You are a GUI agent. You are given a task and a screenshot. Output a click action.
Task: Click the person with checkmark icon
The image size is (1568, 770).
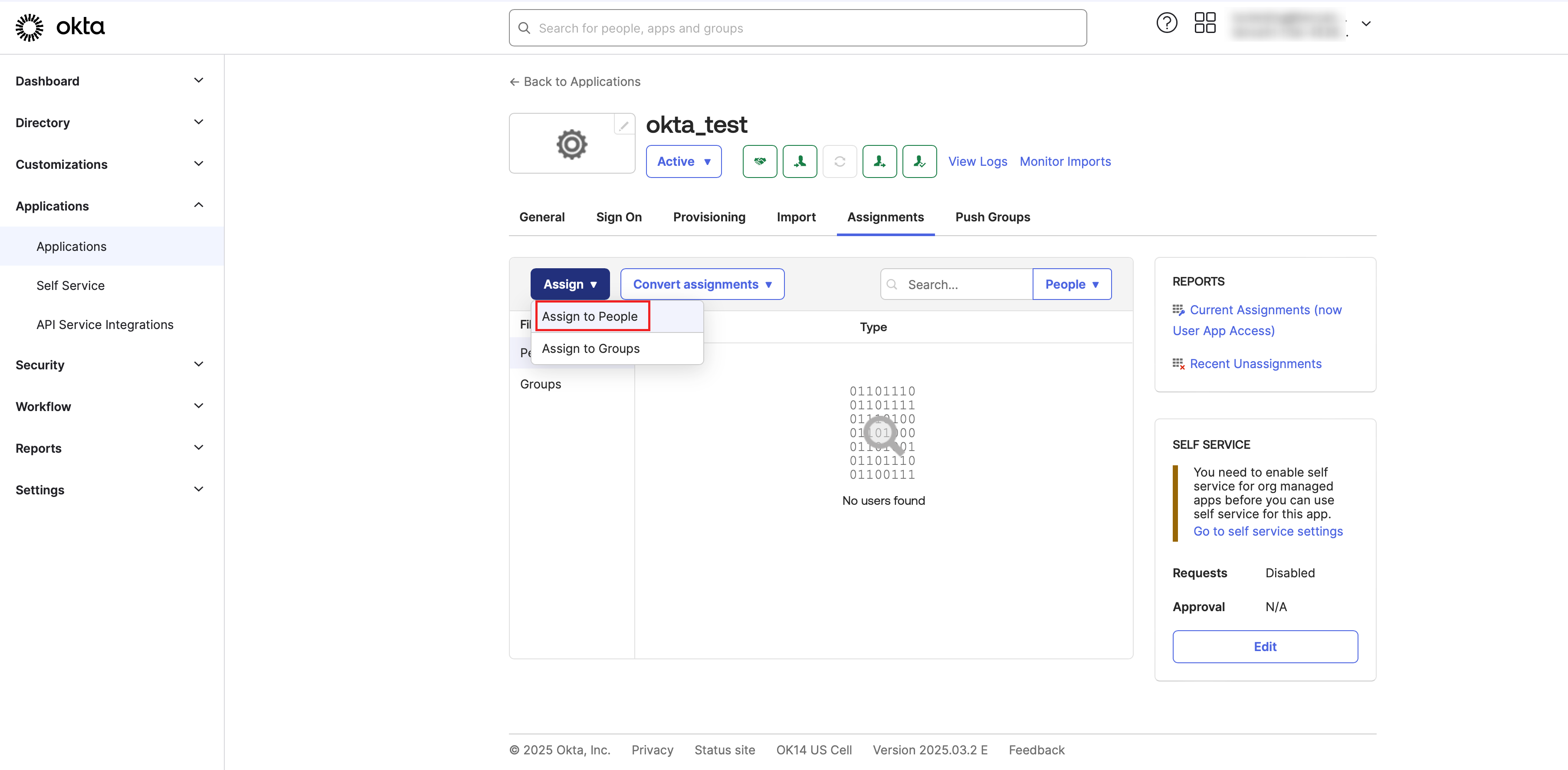pos(919,161)
